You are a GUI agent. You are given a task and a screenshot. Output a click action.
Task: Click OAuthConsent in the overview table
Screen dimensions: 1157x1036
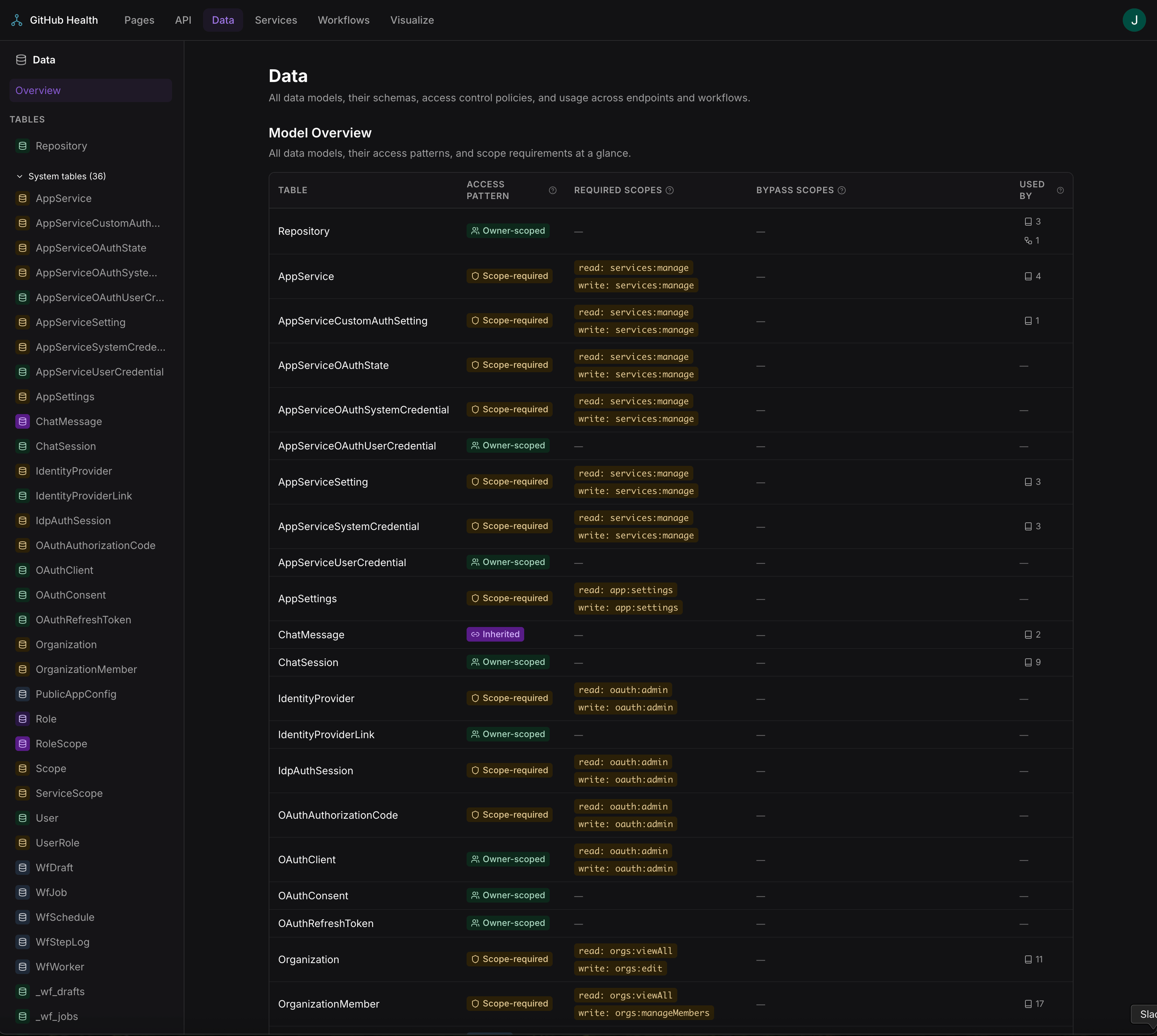(313, 895)
